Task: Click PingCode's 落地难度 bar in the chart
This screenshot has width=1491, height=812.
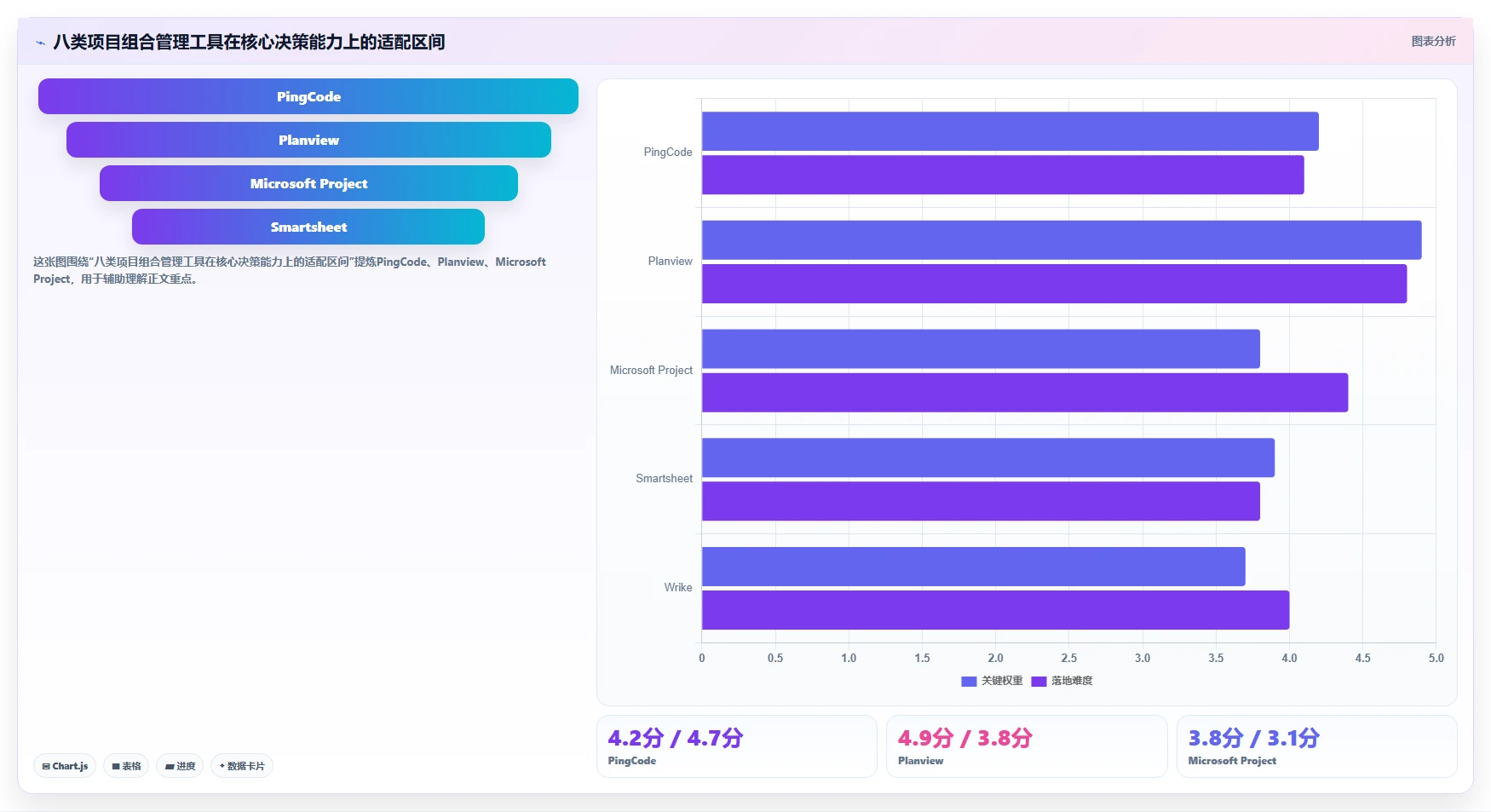Action: point(1003,175)
